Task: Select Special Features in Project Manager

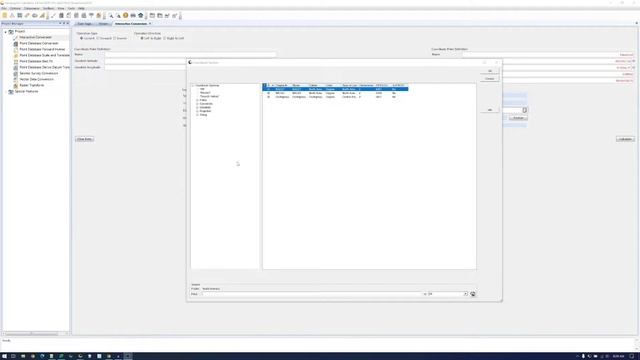Action: (x=27, y=91)
